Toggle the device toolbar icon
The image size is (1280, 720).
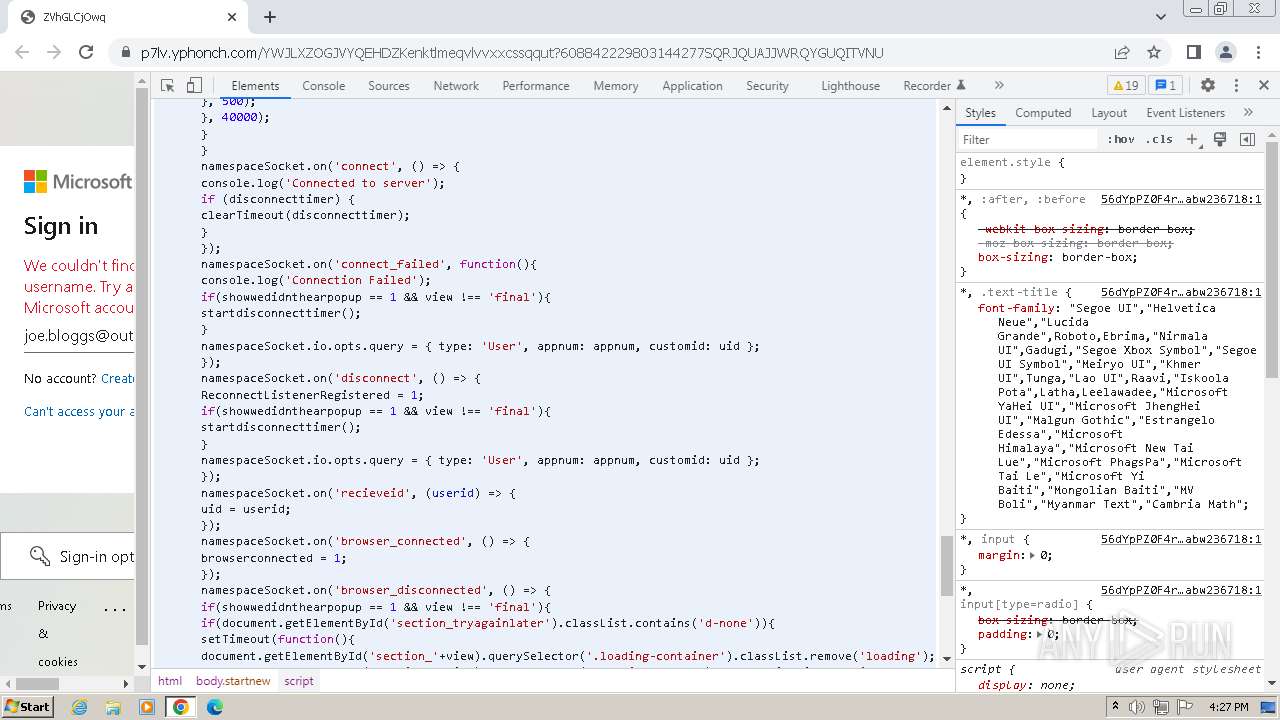pyautogui.click(x=195, y=86)
